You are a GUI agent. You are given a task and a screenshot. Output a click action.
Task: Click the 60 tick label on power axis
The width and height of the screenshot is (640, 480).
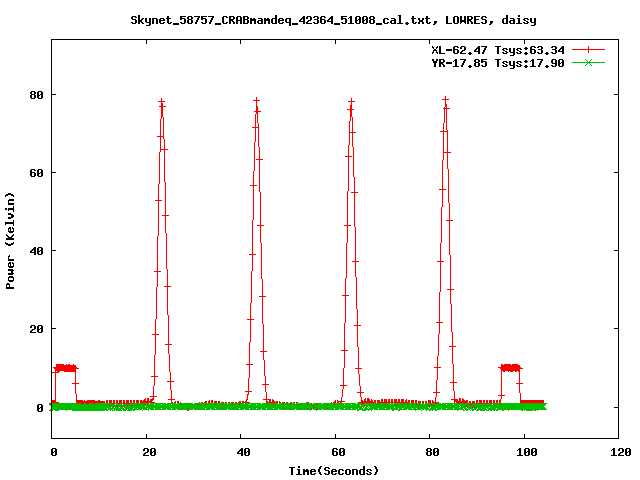(36, 173)
